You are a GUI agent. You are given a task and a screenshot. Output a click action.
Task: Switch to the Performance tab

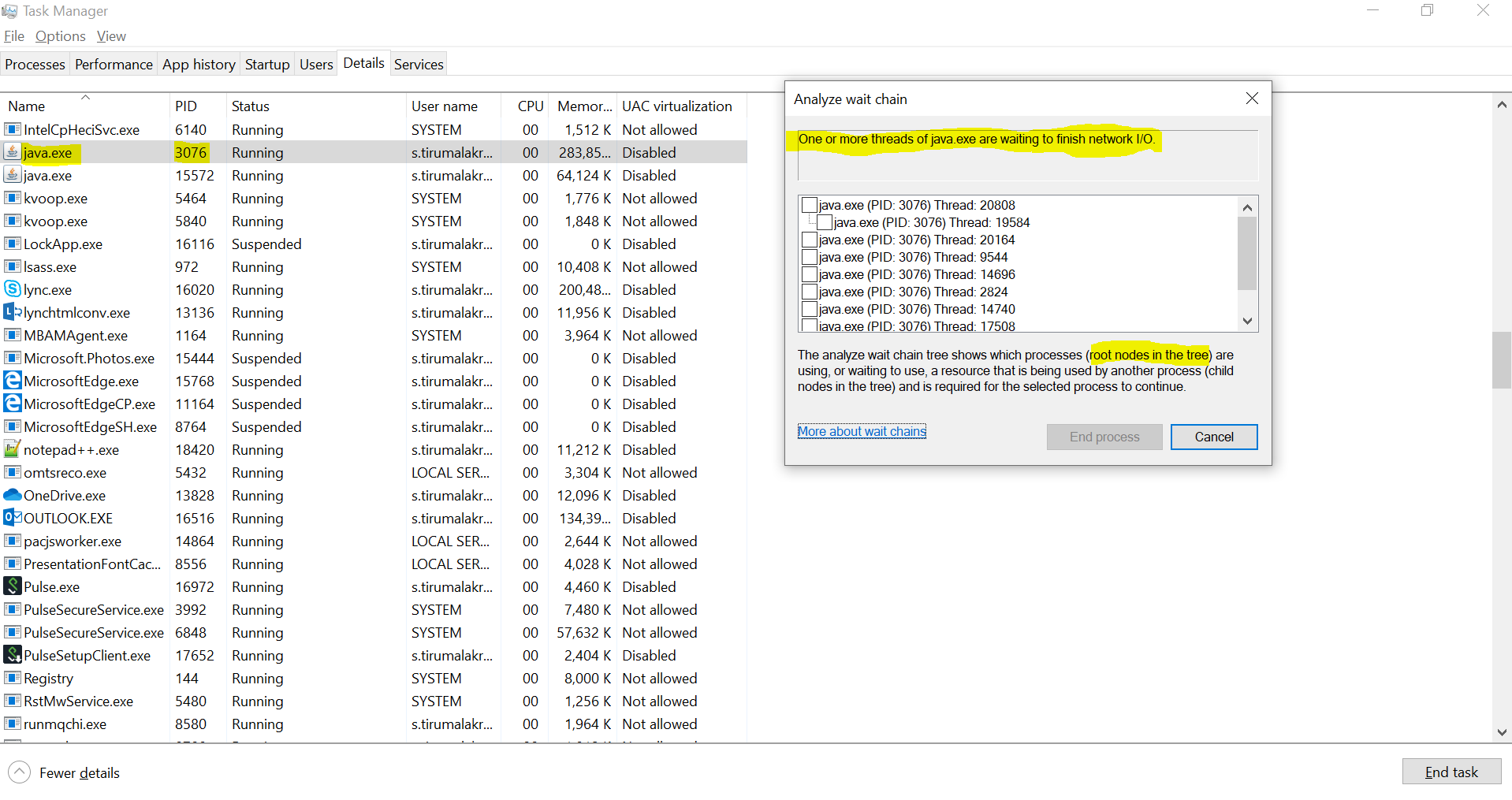[114, 64]
